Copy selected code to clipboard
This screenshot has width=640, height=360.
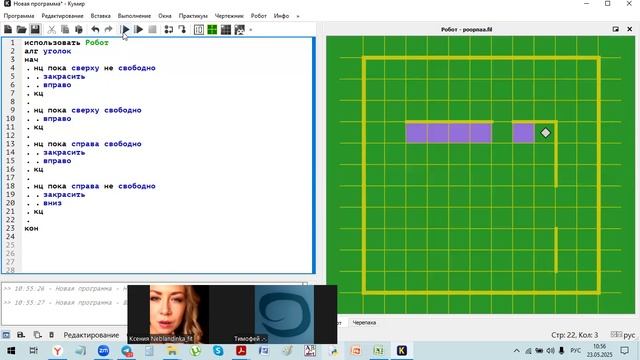tap(65, 29)
